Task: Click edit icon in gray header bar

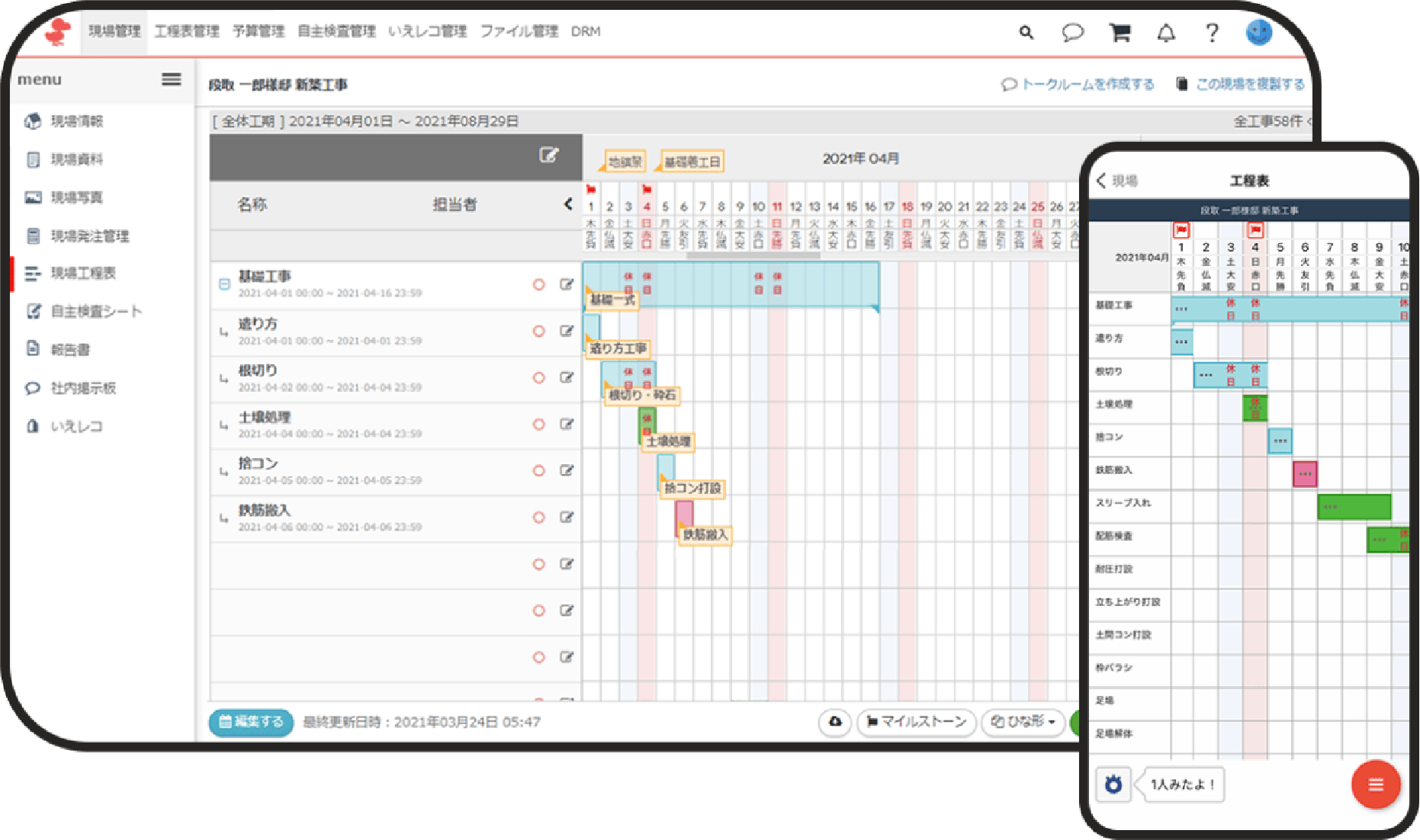Action: 549,155
